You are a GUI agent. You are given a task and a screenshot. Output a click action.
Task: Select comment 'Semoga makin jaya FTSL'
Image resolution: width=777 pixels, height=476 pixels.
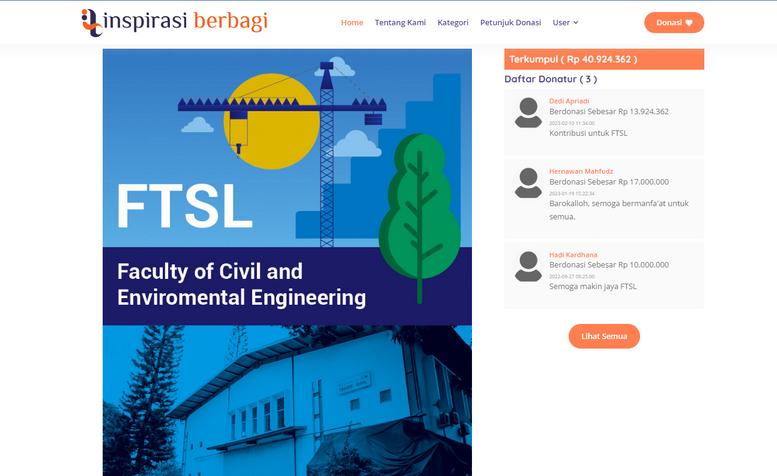593,286
